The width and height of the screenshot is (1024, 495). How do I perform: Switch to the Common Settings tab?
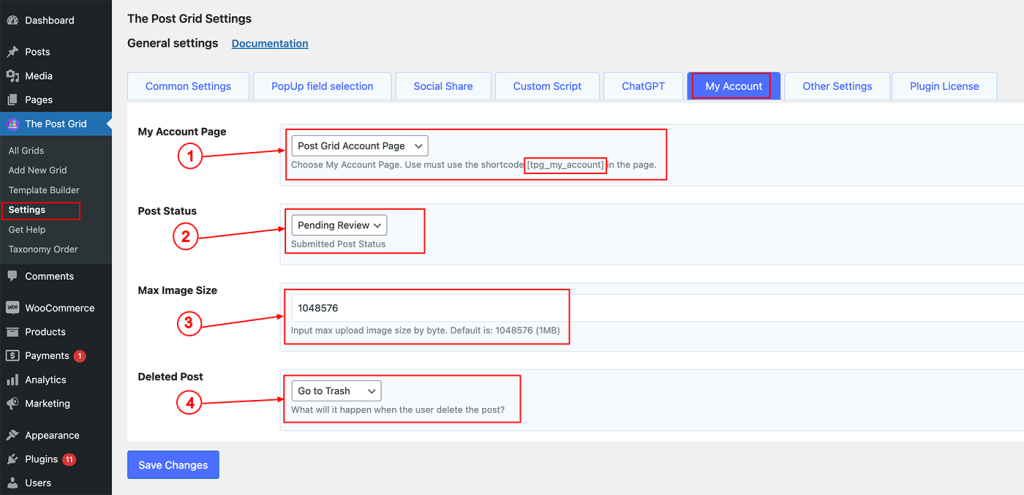(188, 86)
